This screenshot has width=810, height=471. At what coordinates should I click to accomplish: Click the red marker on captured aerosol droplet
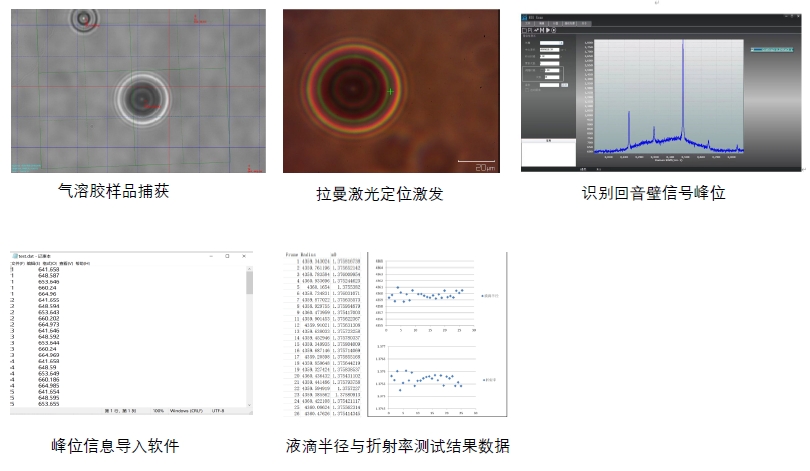point(152,103)
